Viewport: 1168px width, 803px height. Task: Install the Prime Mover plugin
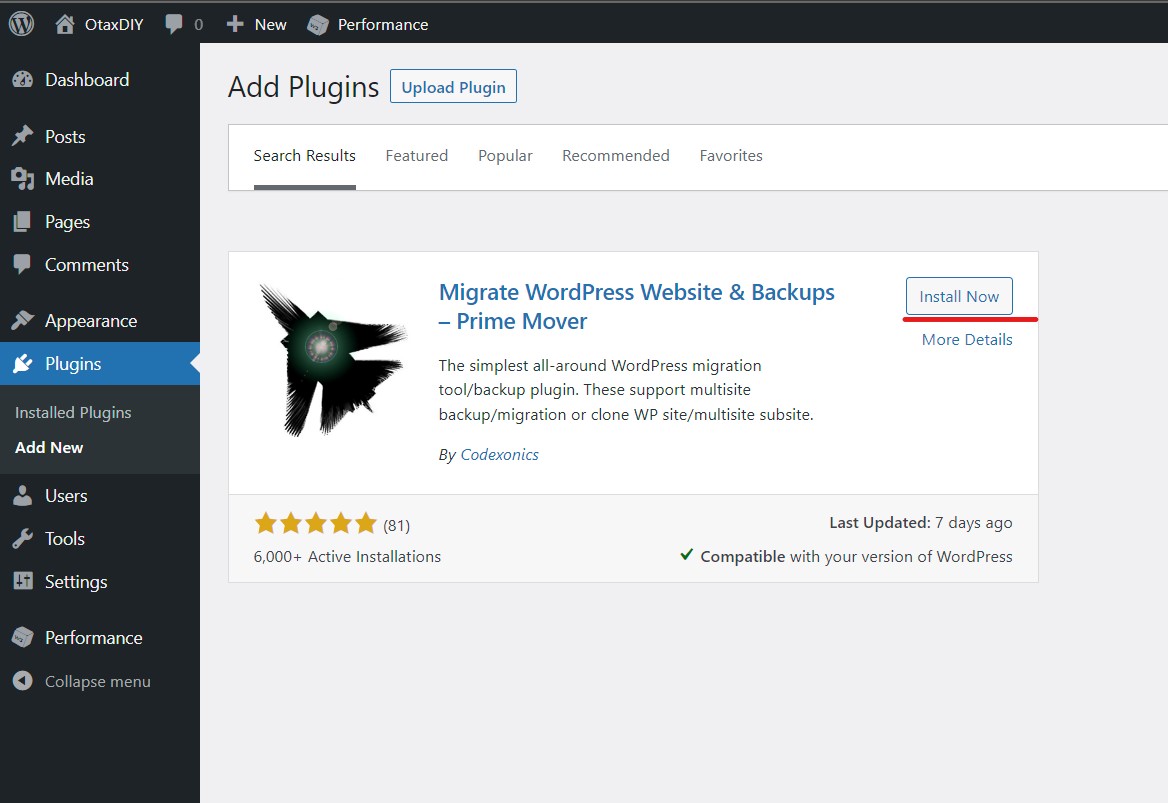pyautogui.click(x=958, y=296)
